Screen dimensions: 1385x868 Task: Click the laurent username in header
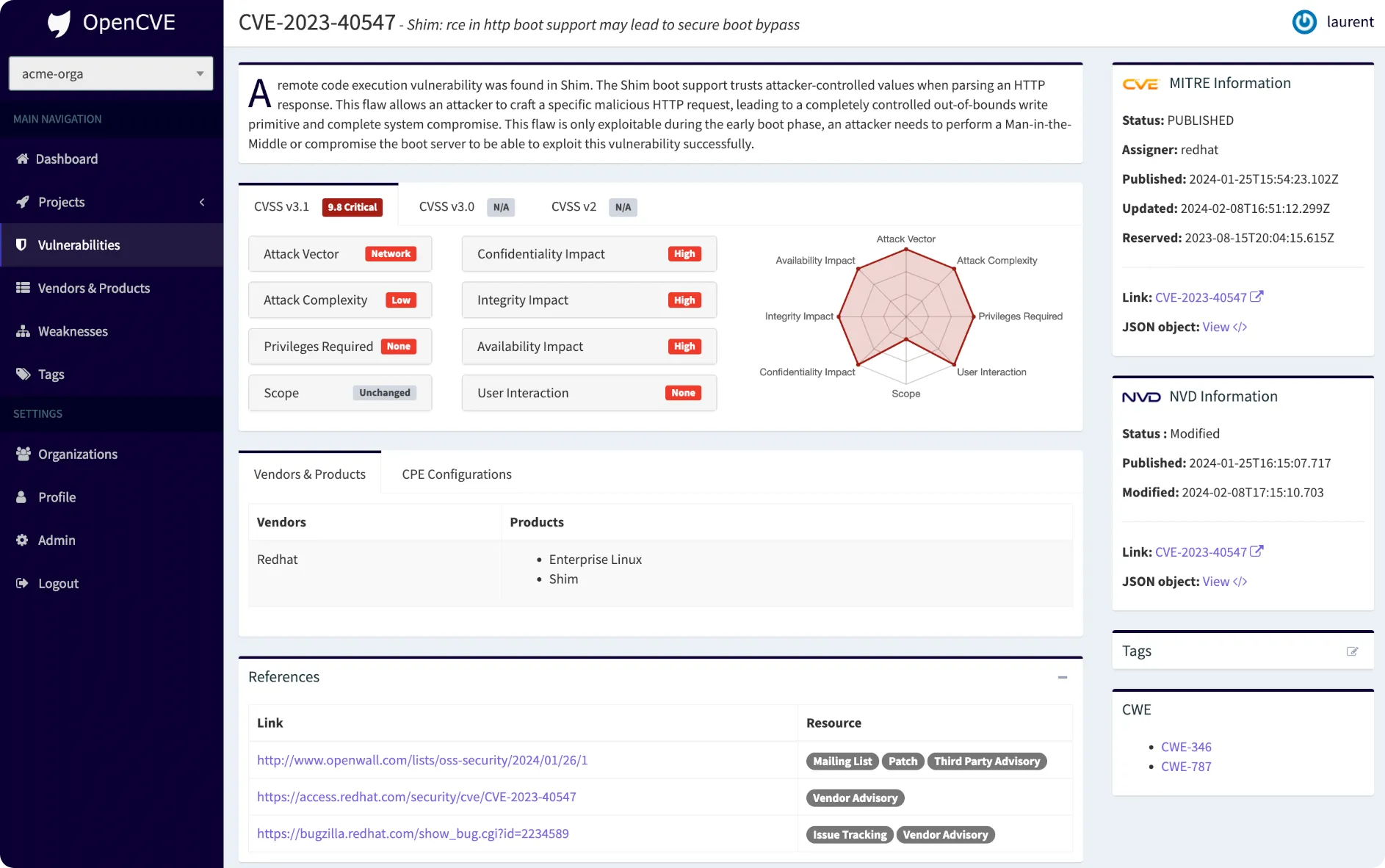coord(1350,22)
